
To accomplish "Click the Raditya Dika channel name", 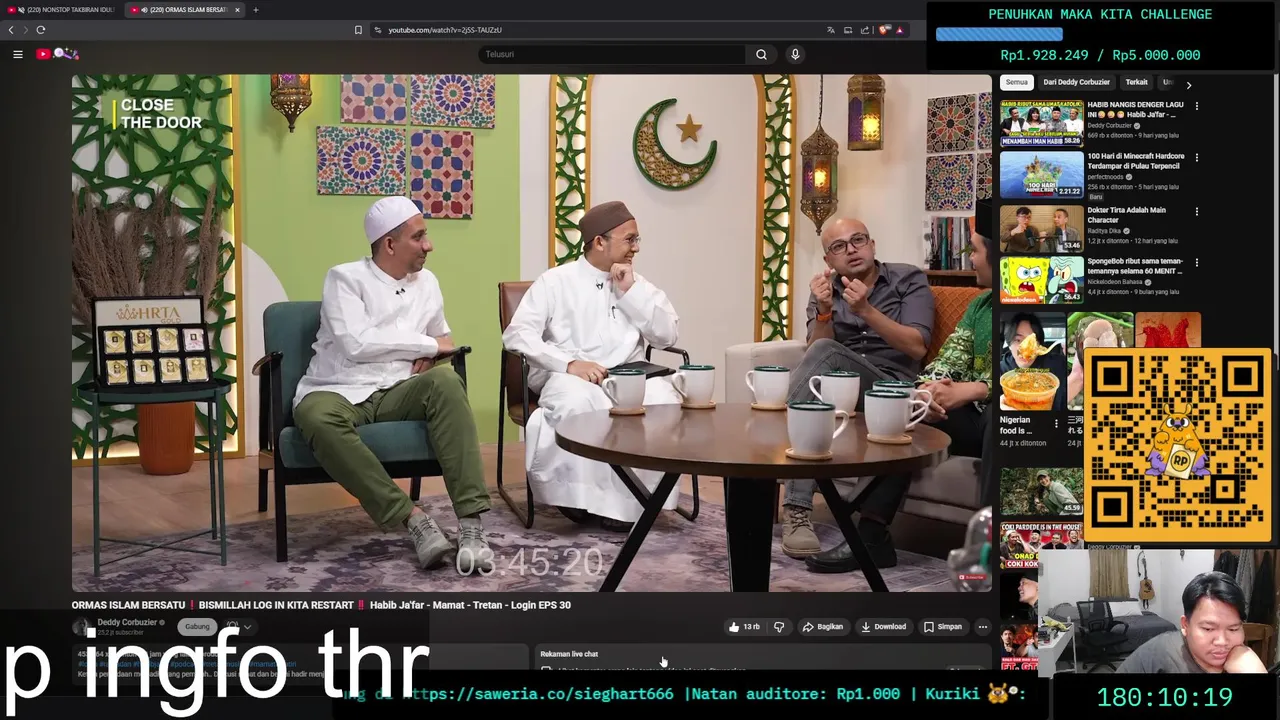I will tap(1105, 231).
